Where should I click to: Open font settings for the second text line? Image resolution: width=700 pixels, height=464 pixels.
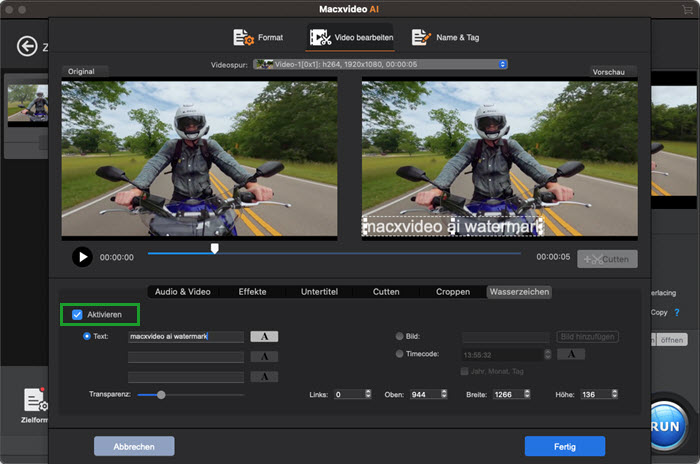264,356
